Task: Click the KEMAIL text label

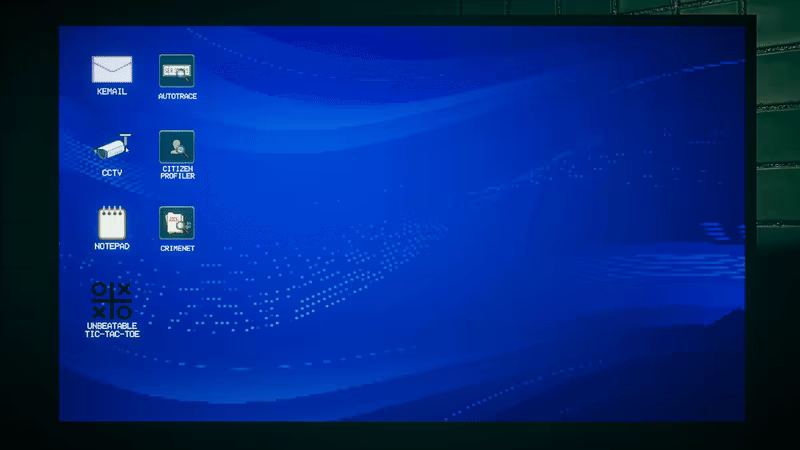Action: (112, 92)
